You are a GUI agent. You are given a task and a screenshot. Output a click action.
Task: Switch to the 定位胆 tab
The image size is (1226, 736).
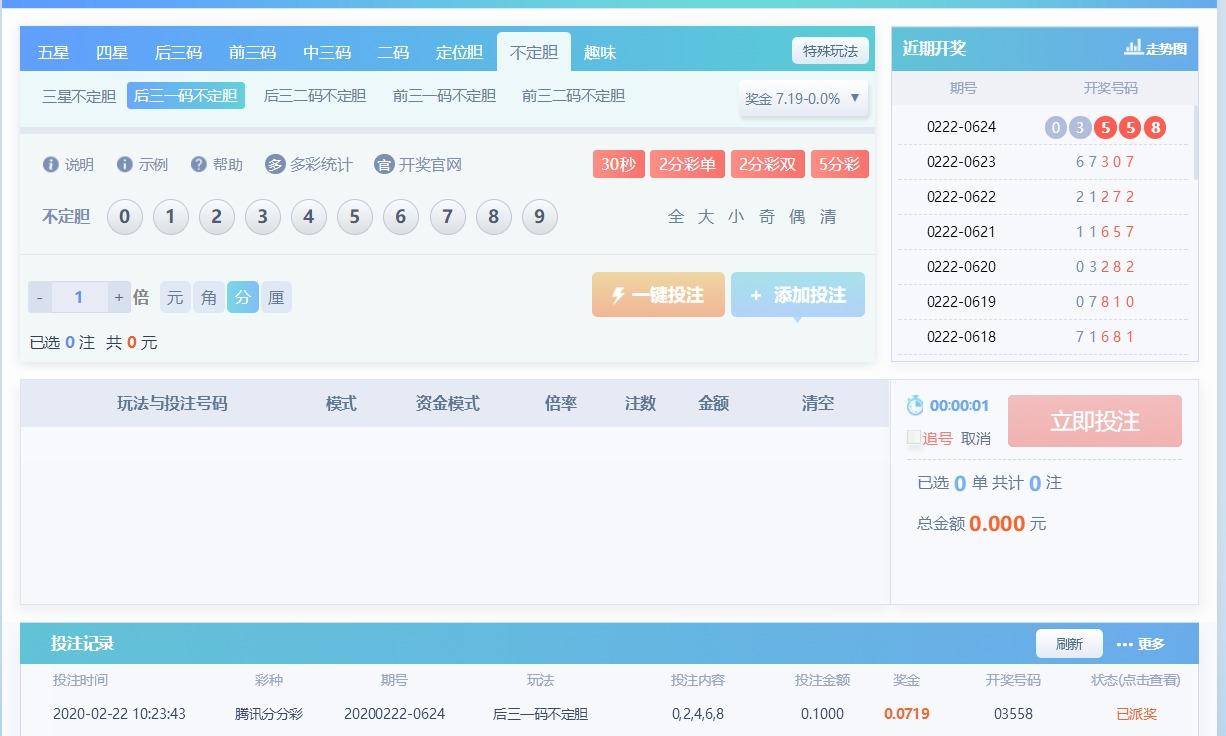tap(459, 52)
